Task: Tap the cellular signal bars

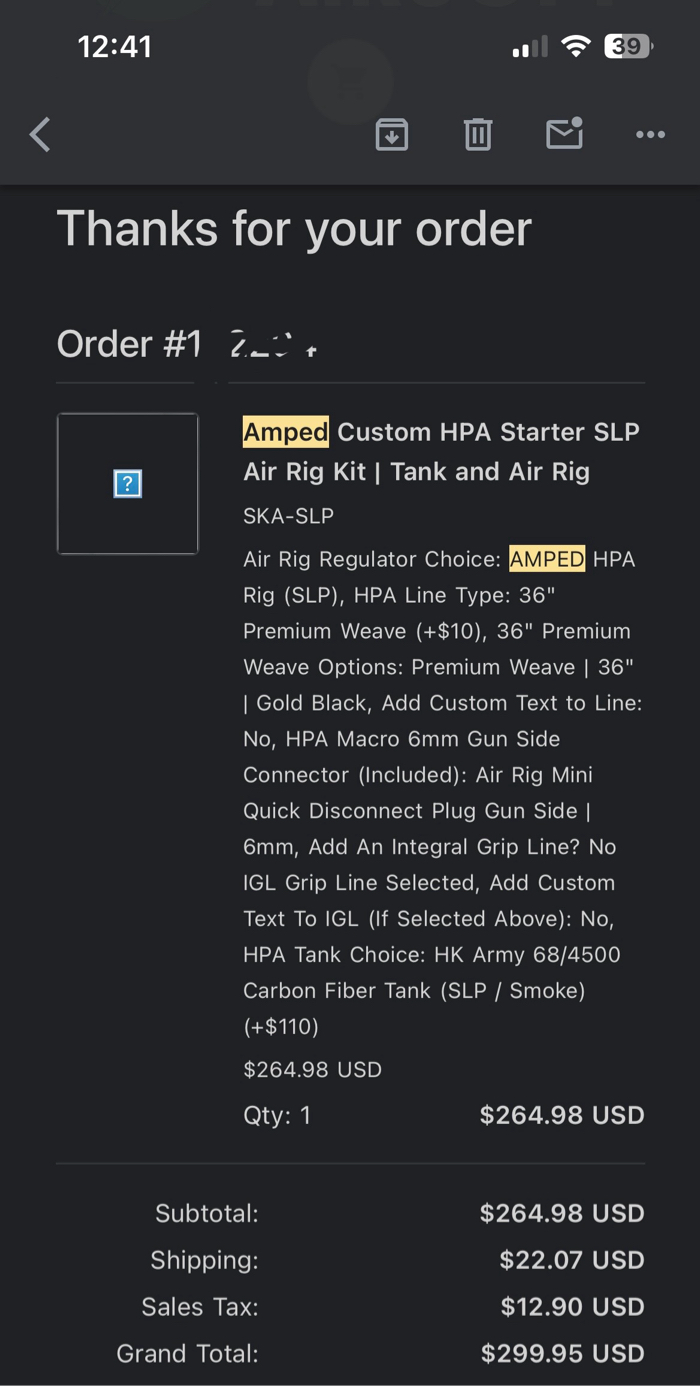Action: [x=530, y=47]
